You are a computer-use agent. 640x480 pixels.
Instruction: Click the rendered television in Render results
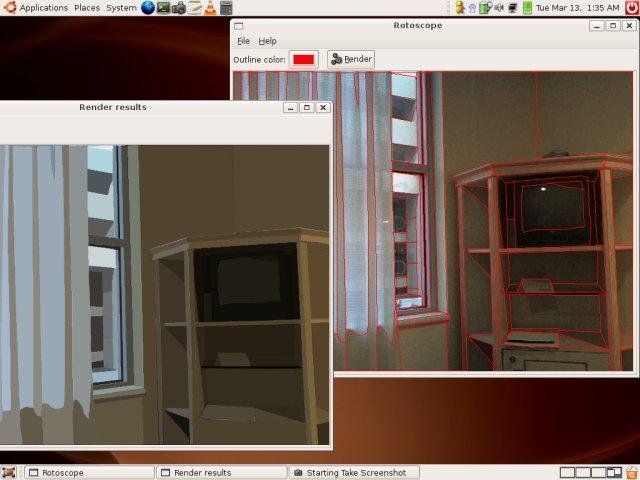click(x=249, y=281)
